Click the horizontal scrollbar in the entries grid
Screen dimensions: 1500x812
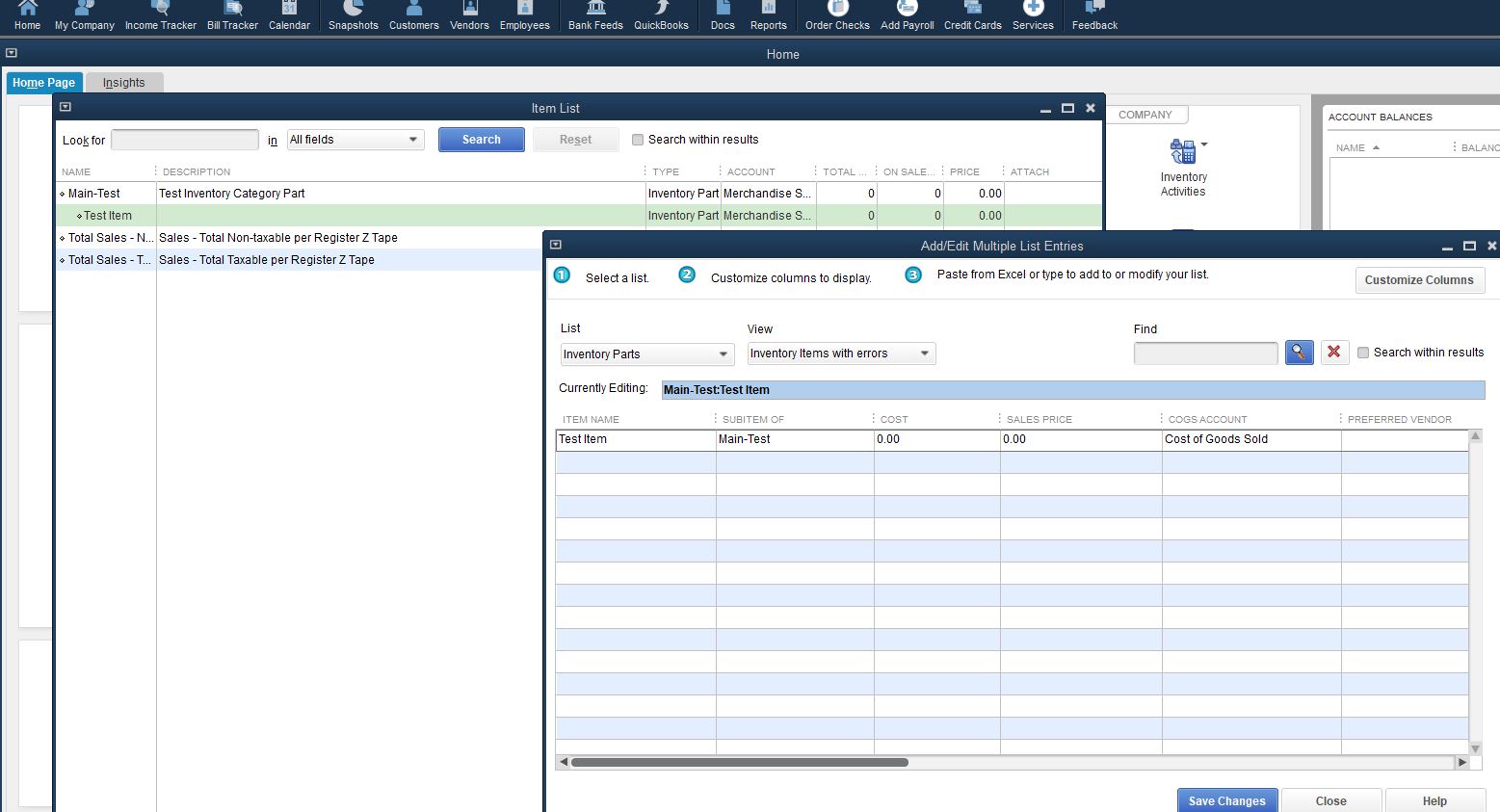tap(738, 762)
